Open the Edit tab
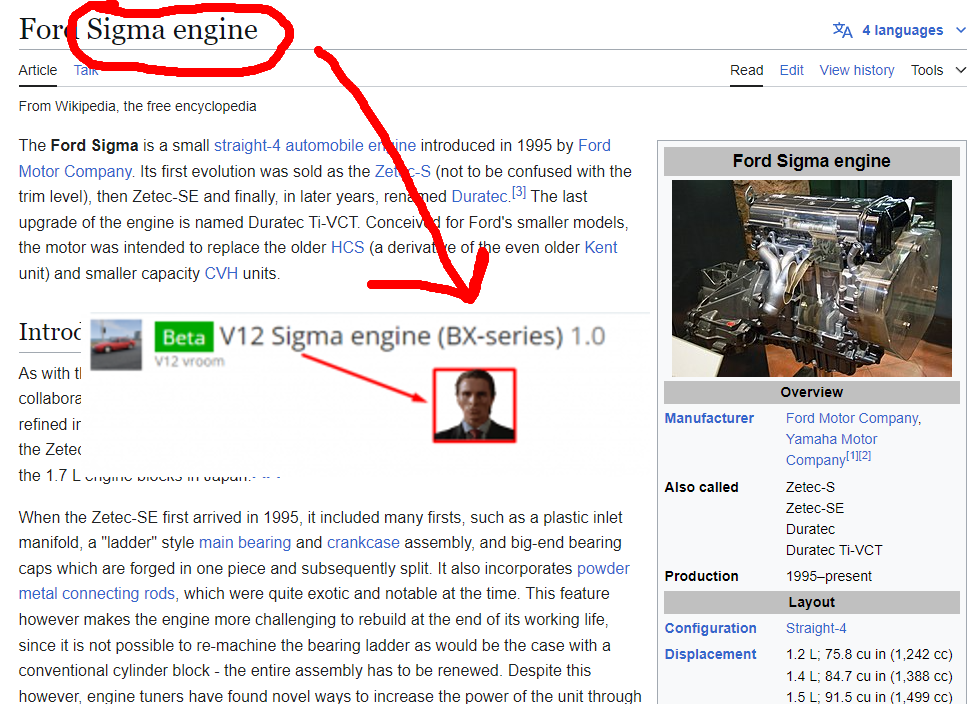Image resolution: width=978 pixels, height=704 pixels. coord(792,70)
